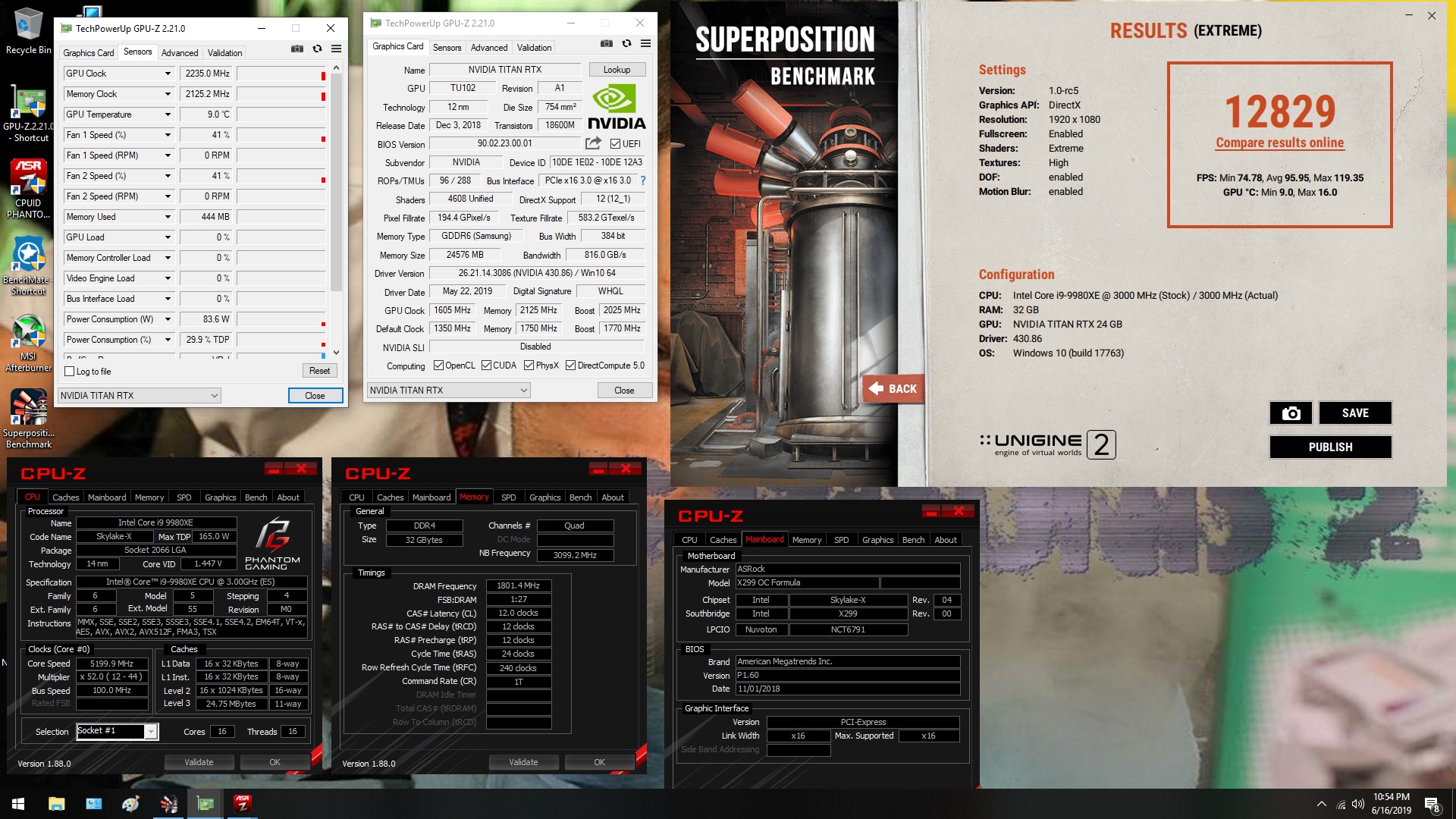
Task: Switch to Validation tab in GPU-Z Graphics Card window
Action: coord(534,48)
